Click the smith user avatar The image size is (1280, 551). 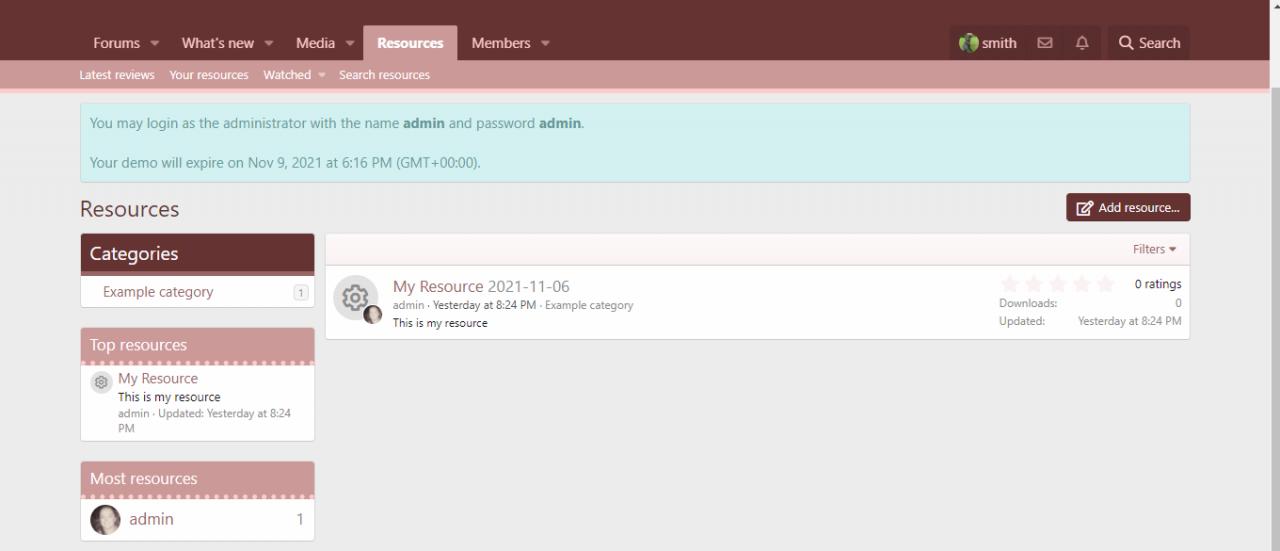point(968,43)
